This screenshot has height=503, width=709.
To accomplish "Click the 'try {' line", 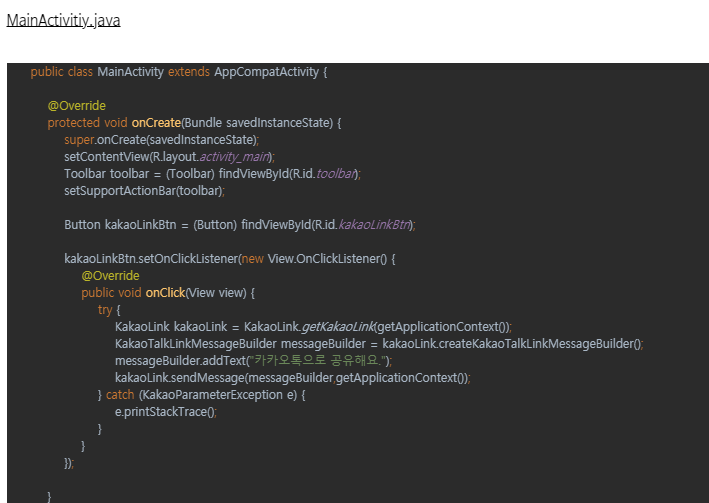I will 109,310.
